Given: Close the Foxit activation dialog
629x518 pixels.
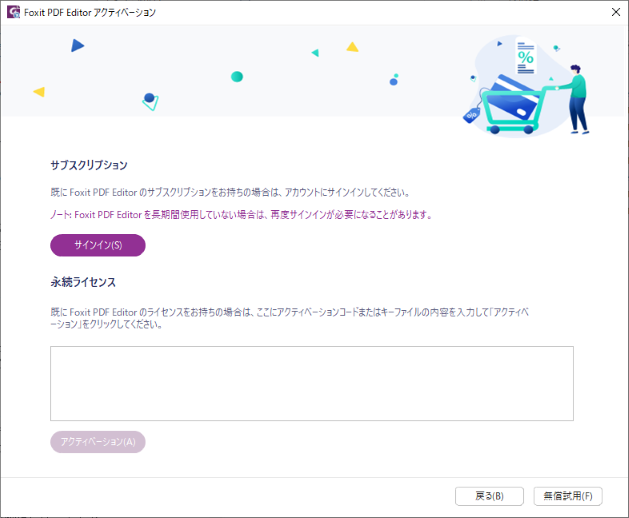Looking at the screenshot, I should pyautogui.click(x=616, y=12).
